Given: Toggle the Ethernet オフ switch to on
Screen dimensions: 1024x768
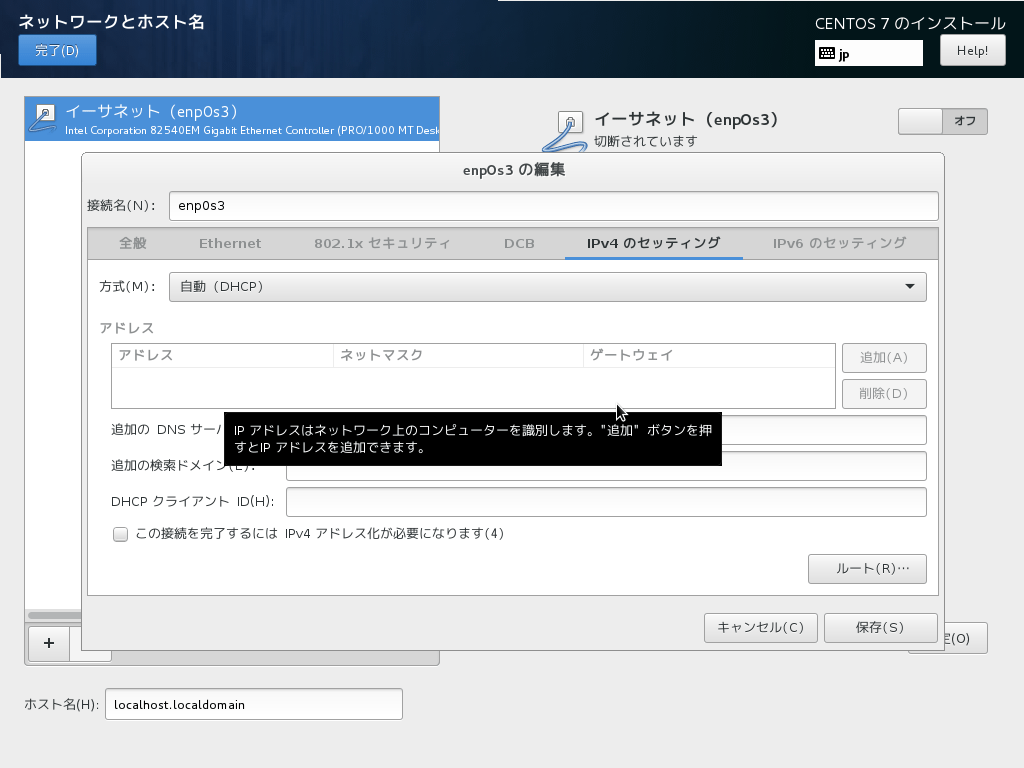Looking at the screenshot, I should (919, 121).
